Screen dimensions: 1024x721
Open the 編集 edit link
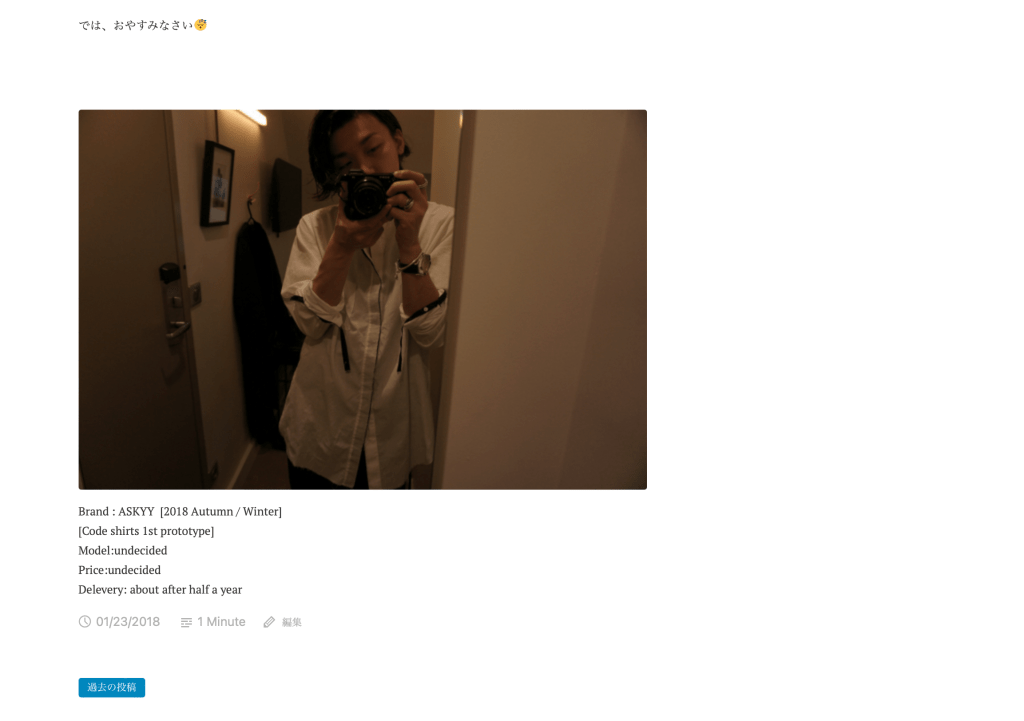292,622
